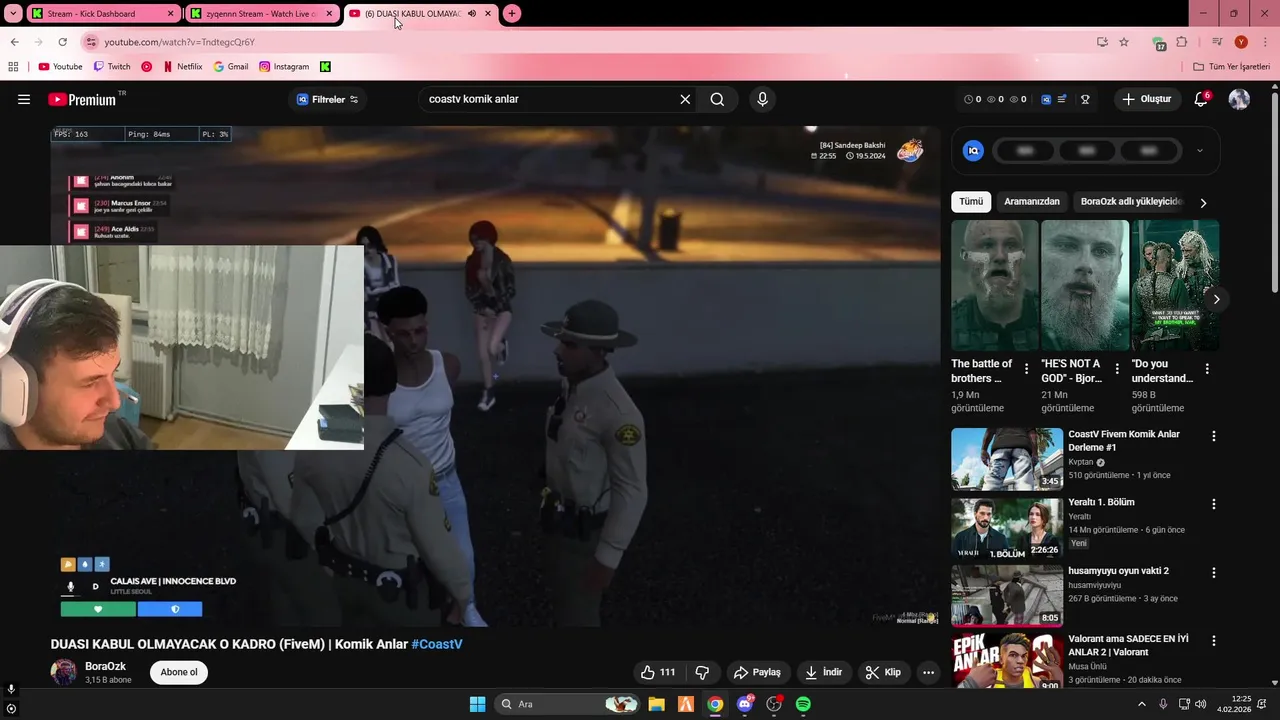This screenshot has height=720, width=1280.
Task: Click the round IQ logo in sidebar panel
Action: click(973, 151)
